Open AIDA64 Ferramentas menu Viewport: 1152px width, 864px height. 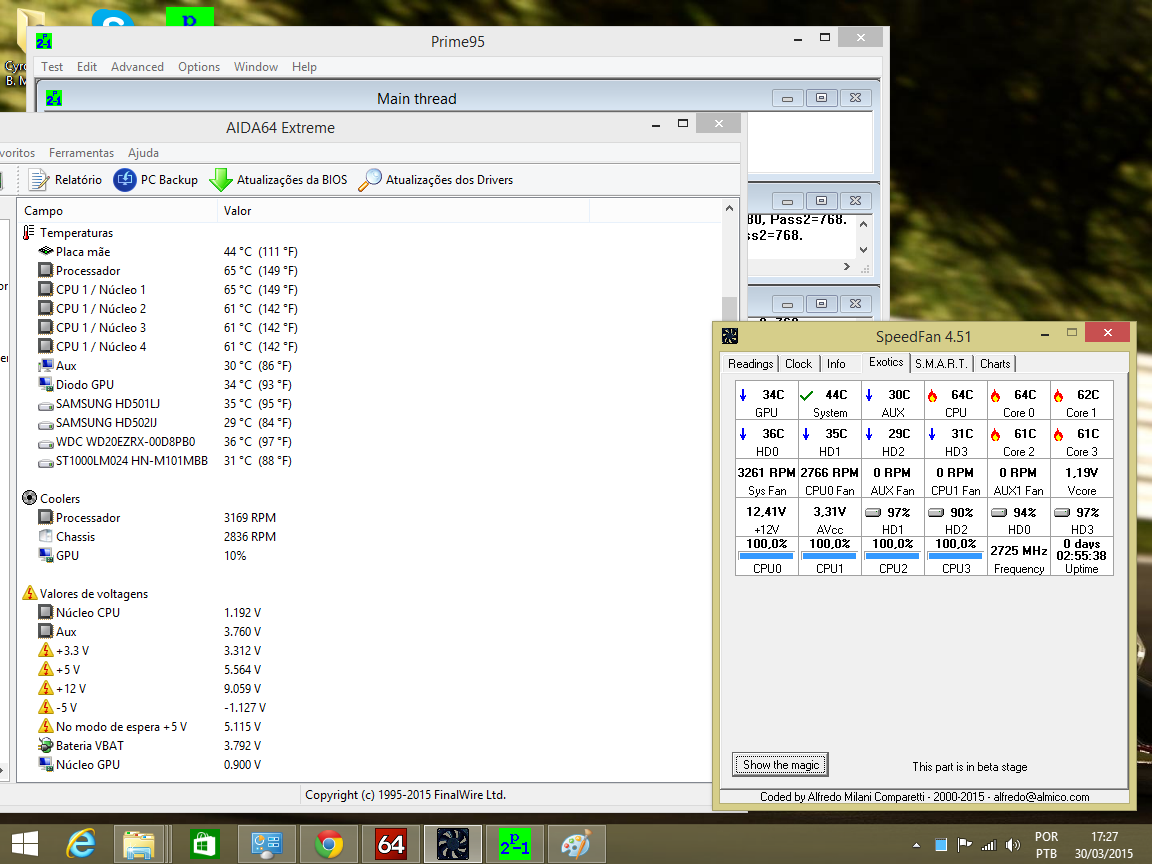pos(82,153)
